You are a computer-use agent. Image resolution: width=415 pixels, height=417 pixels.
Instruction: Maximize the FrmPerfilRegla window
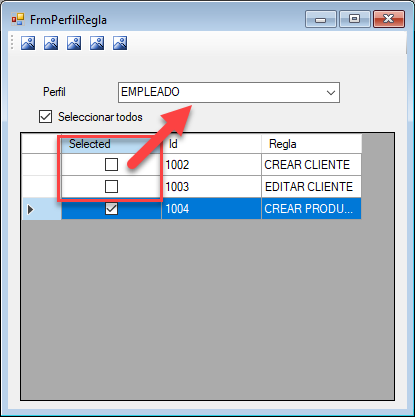[355, 19]
